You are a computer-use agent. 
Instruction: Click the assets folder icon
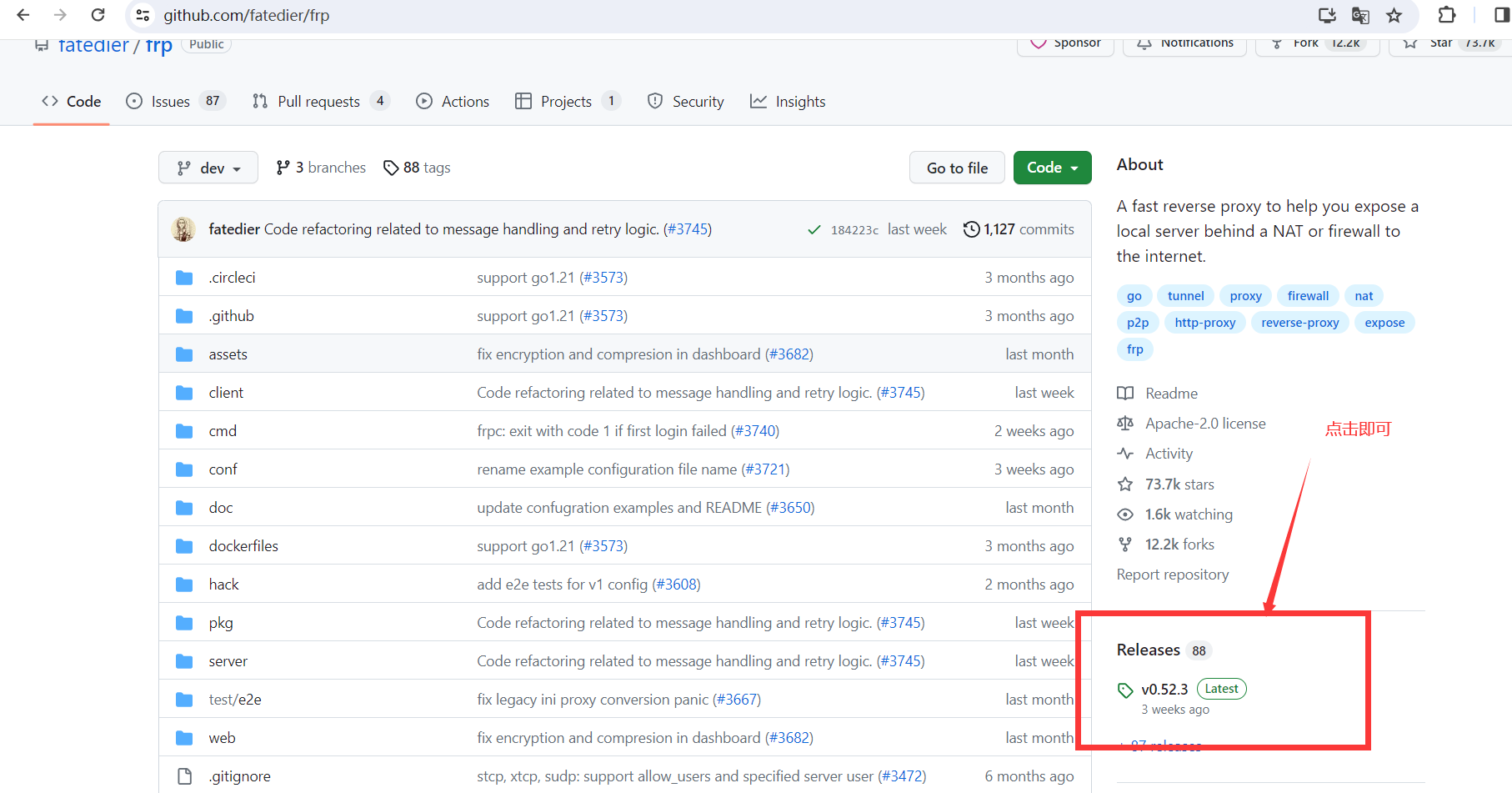coord(184,354)
